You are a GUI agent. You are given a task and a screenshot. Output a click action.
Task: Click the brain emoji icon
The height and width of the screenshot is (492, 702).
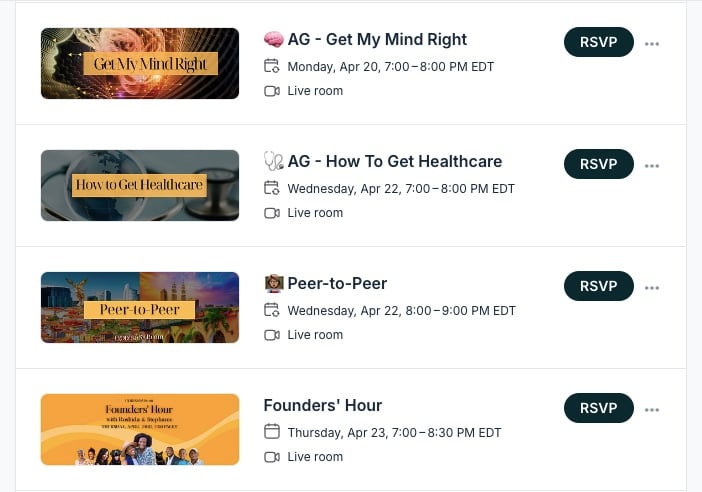pos(273,40)
